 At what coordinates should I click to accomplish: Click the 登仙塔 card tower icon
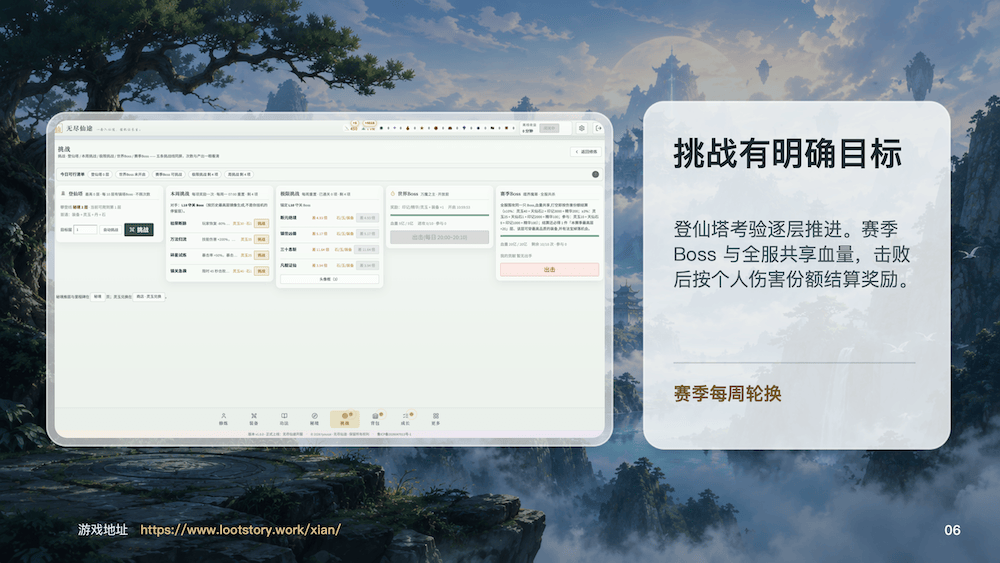click(63, 194)
